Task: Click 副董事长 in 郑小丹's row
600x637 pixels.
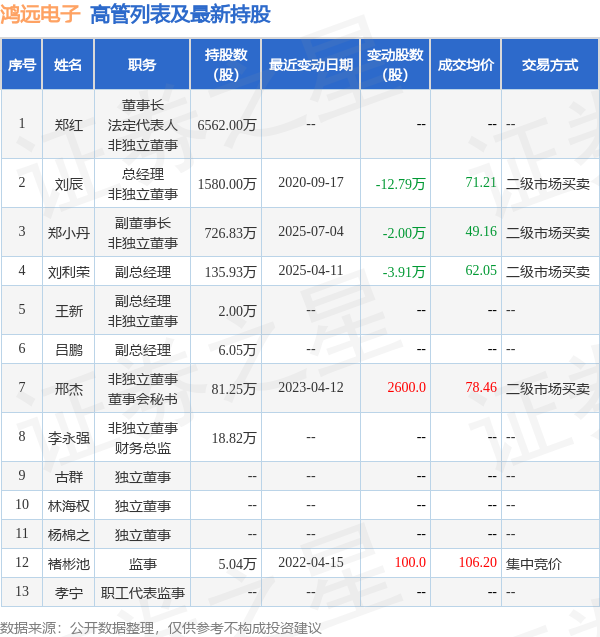Action: click(x=143, y=223)
